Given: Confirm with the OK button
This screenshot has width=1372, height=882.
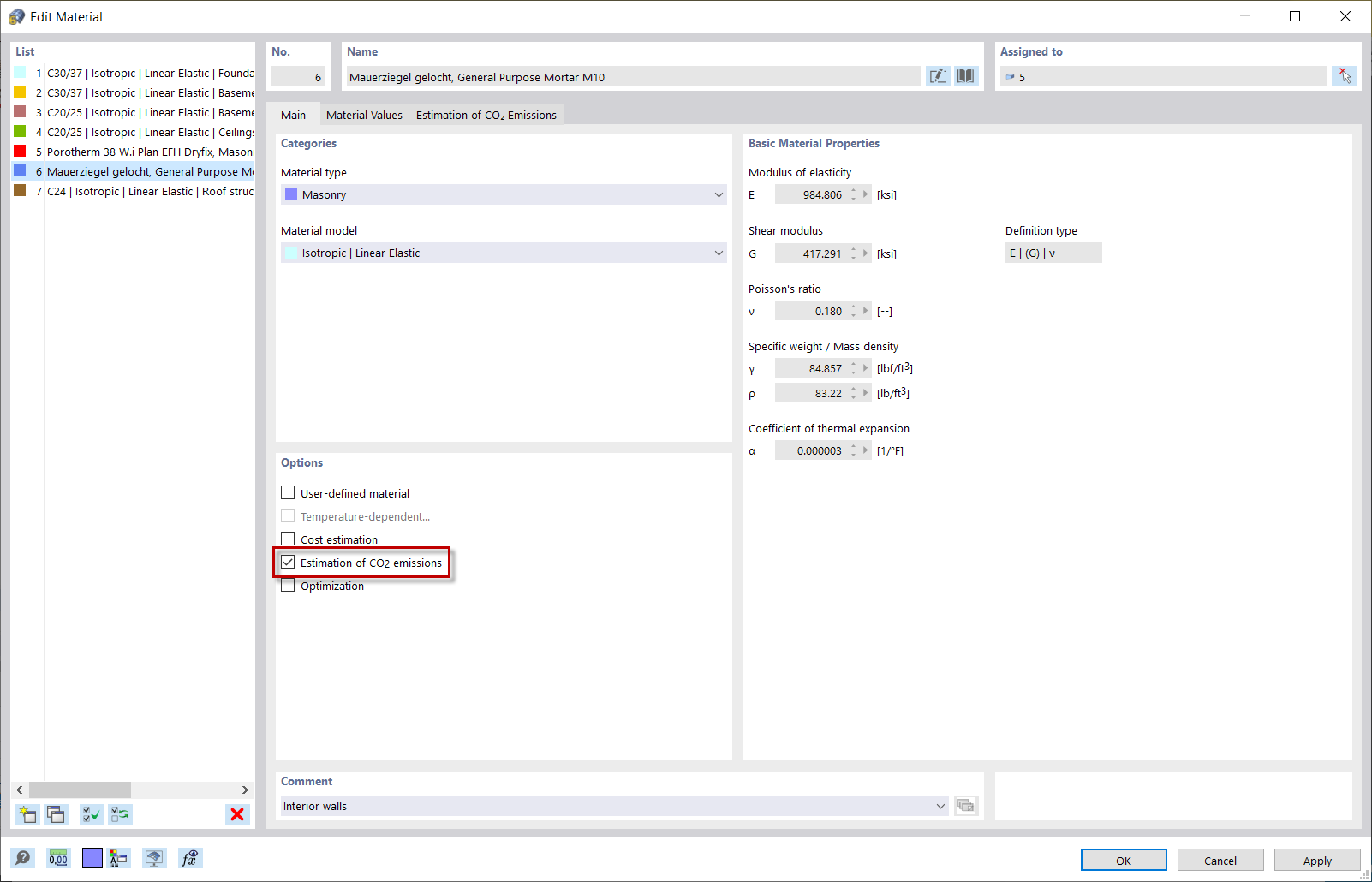Looking at the screenshot, I should tap(1124, 860).
